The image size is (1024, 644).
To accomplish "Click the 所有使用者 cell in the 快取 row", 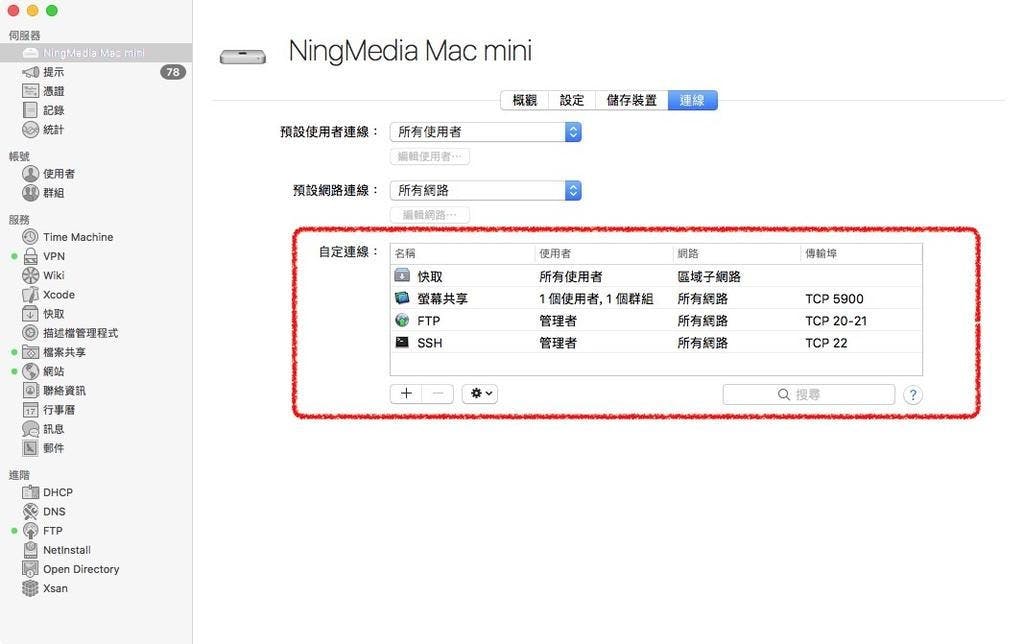I will [x=571, y=276].
